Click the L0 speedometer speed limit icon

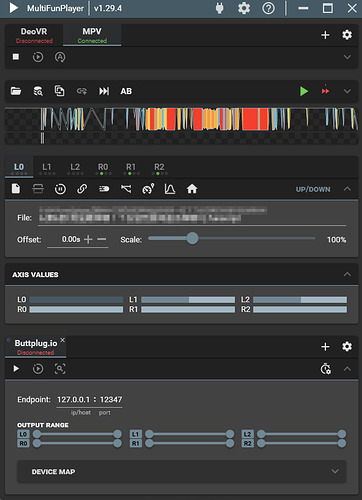coord(148,189)
